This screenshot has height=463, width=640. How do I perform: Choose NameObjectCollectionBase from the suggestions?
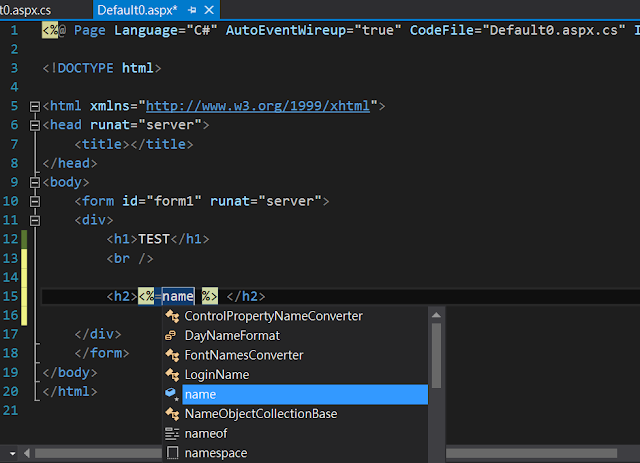(295, 414)
